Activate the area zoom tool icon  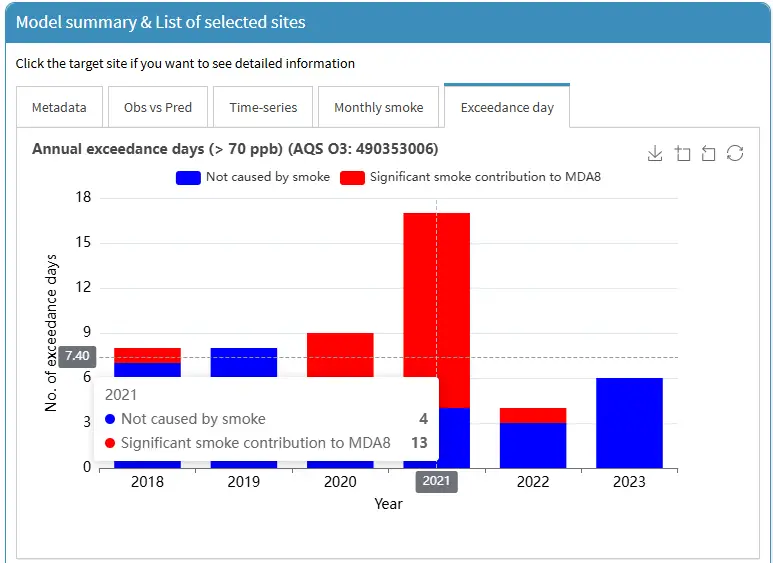[x=682, y=153]
